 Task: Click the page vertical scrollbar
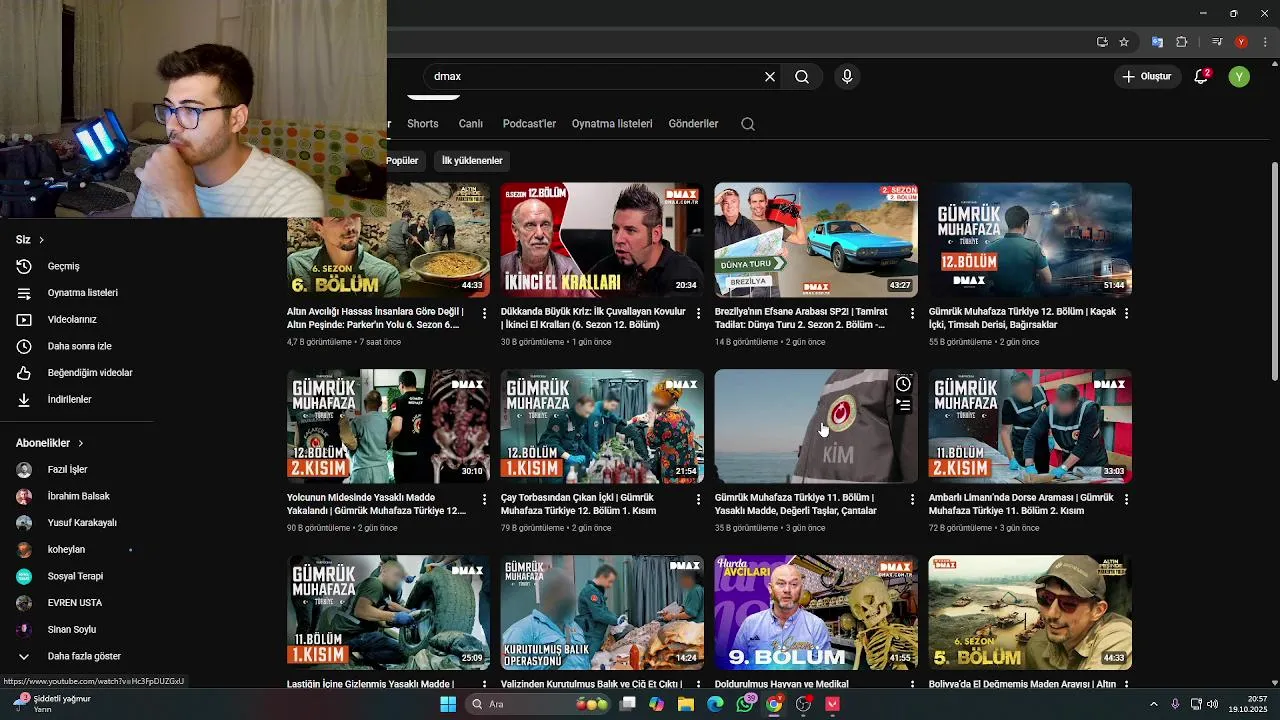(x=1274, y=271)
